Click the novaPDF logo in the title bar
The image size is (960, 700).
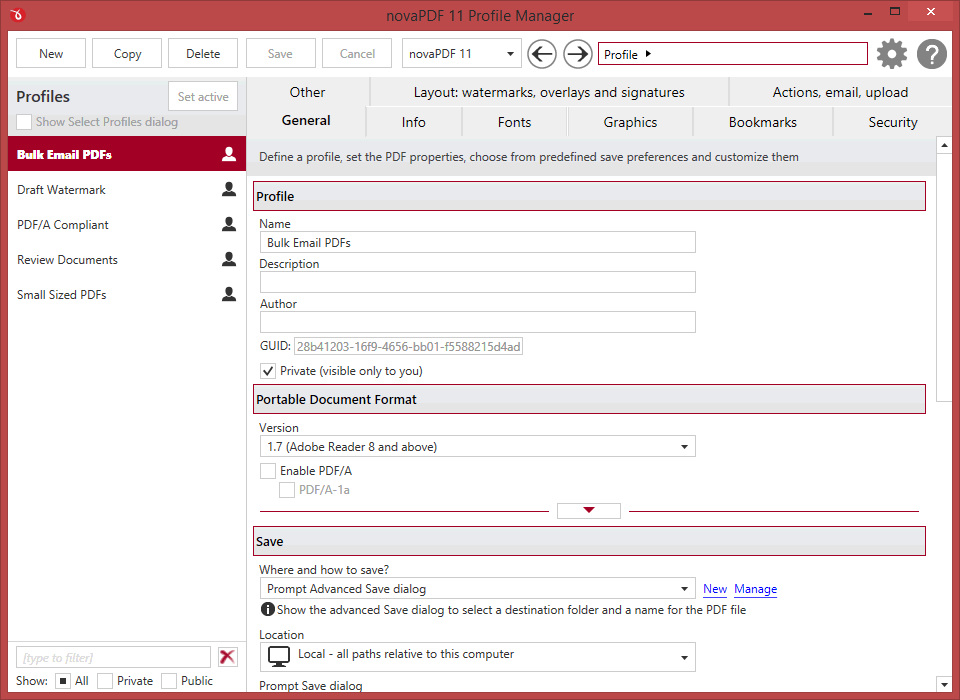click(17, 14)
